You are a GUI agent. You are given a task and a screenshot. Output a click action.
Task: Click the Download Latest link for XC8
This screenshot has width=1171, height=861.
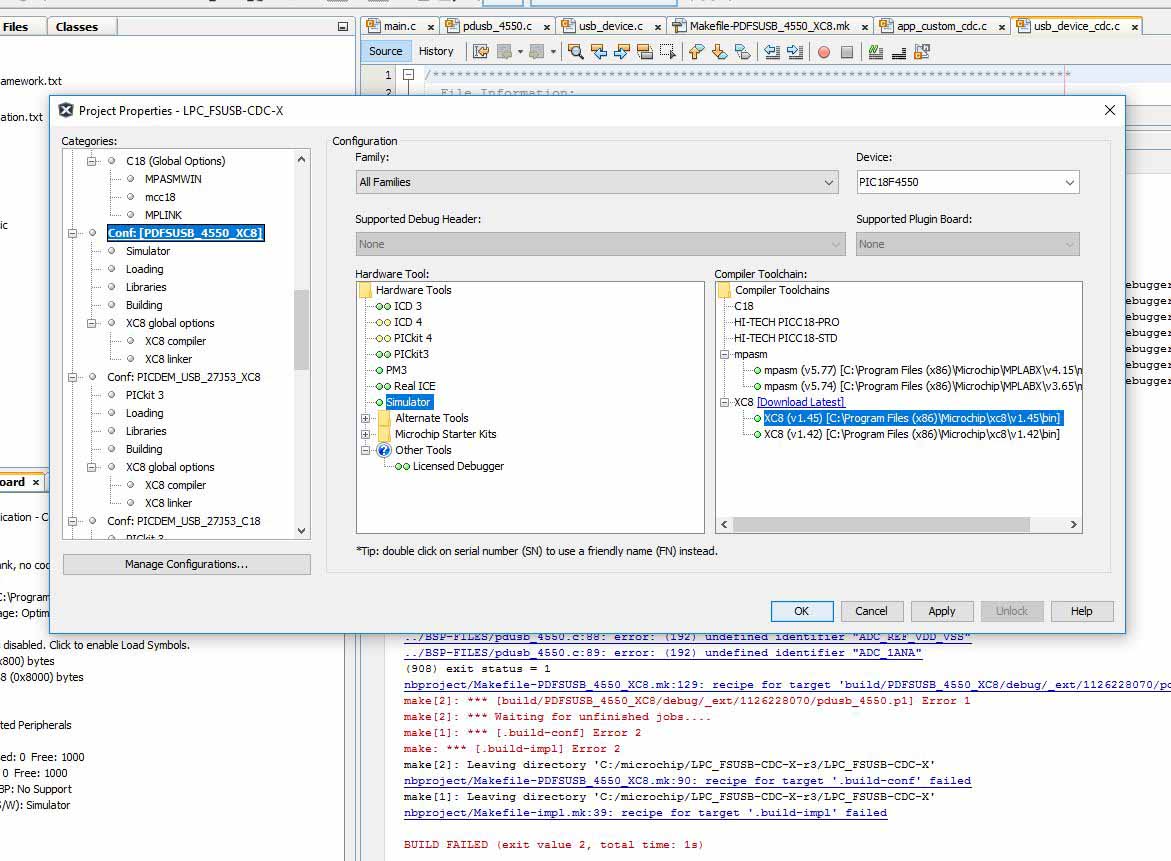coord(800,402)
